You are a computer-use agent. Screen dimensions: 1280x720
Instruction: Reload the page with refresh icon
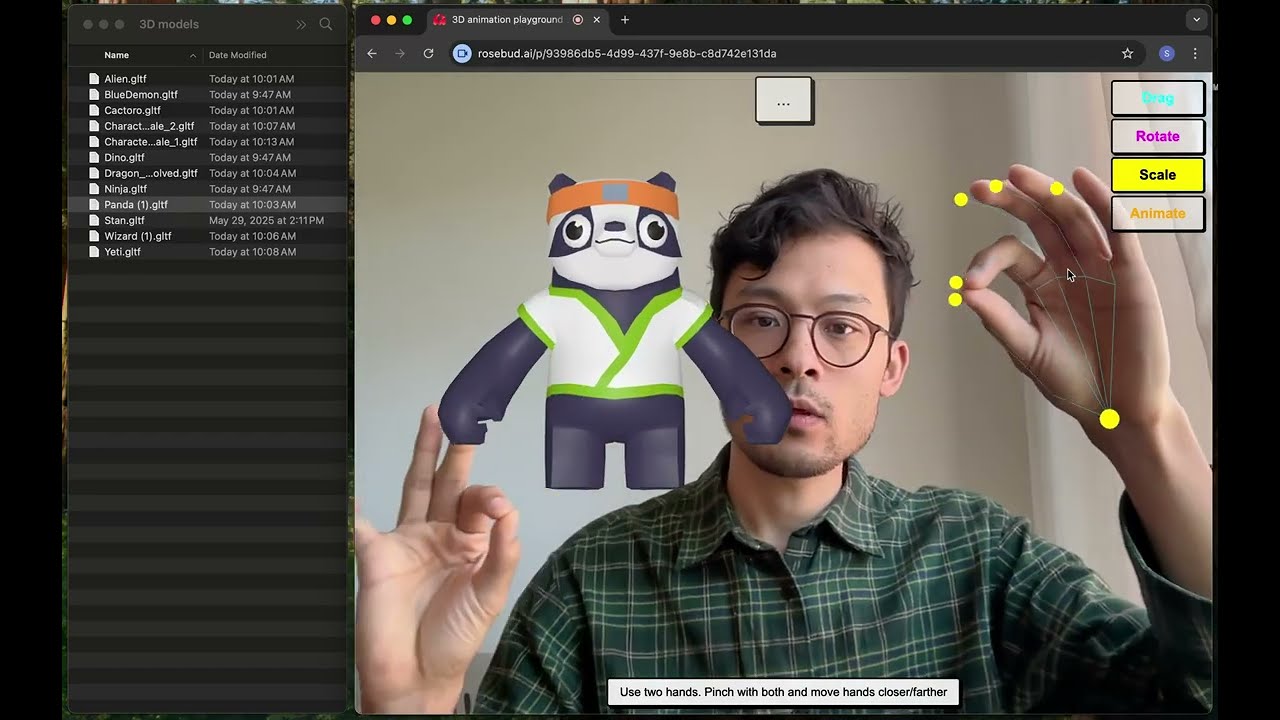coord(428,54)
